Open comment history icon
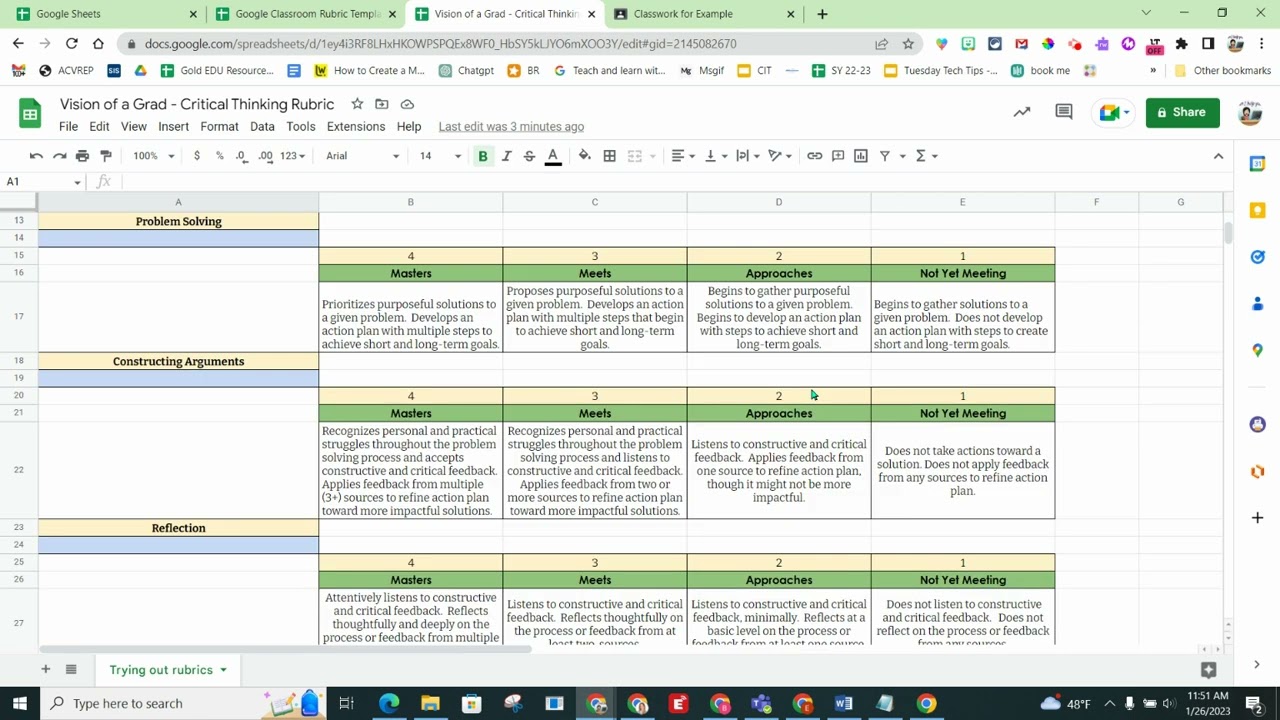The image size is (1280, 720). point(1064,112)
